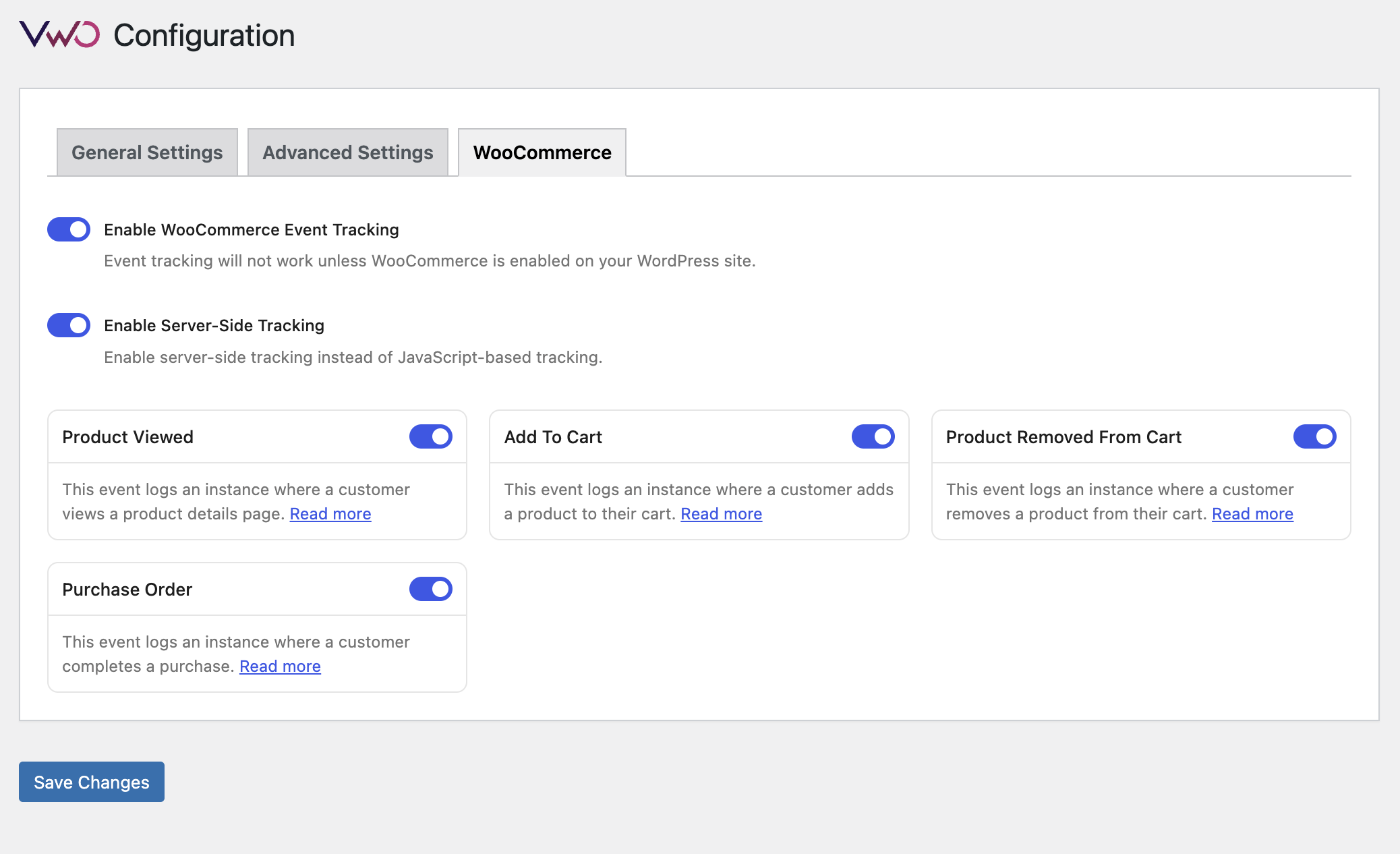The width and height of the screenshot is (1400, 854).
Task: Open Read more for Product Removed From Cart
Action: pyautogui.click(x=1252, y=514)
